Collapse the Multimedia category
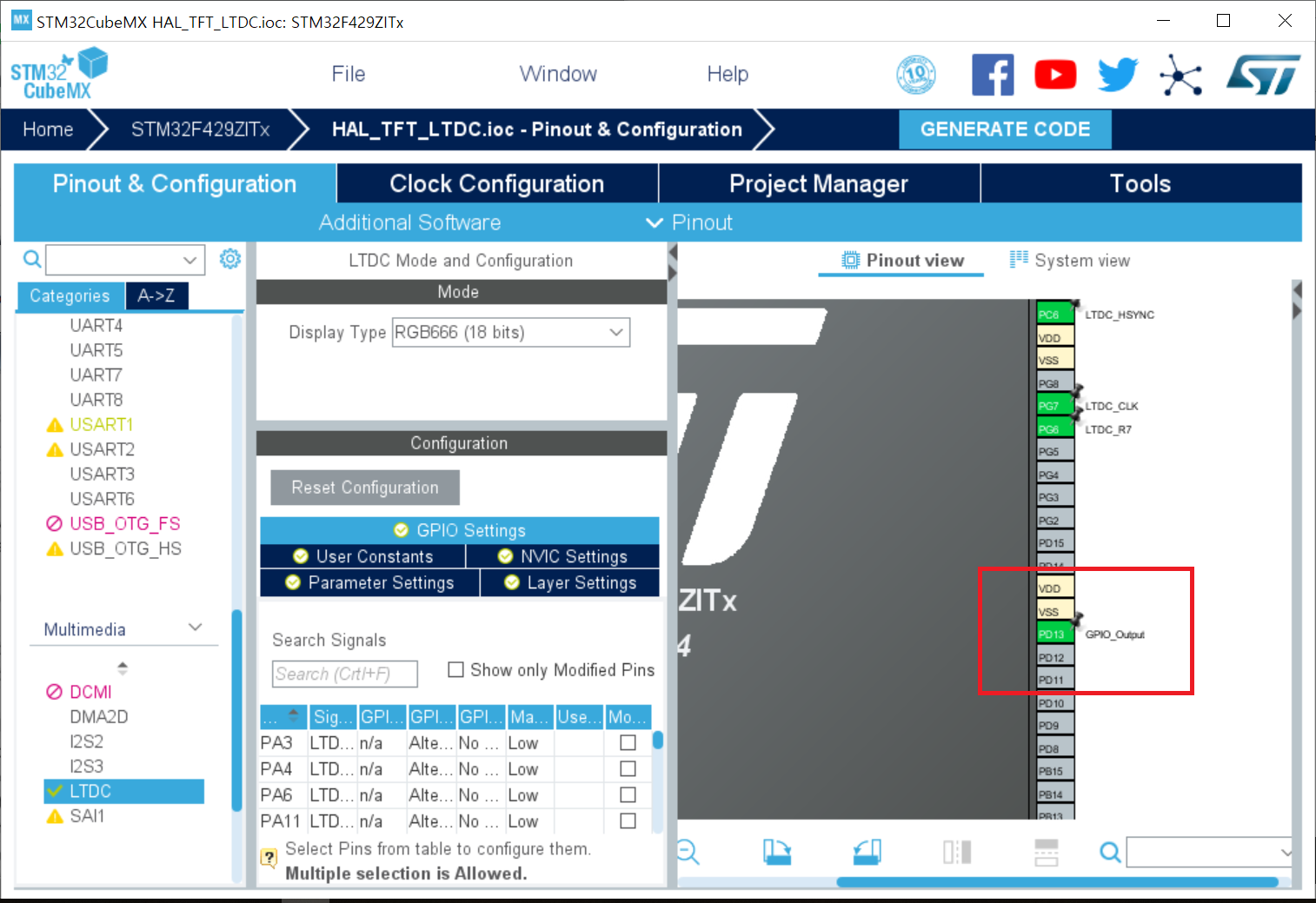This screenshot has width=1316, height=903. point(196,627)
